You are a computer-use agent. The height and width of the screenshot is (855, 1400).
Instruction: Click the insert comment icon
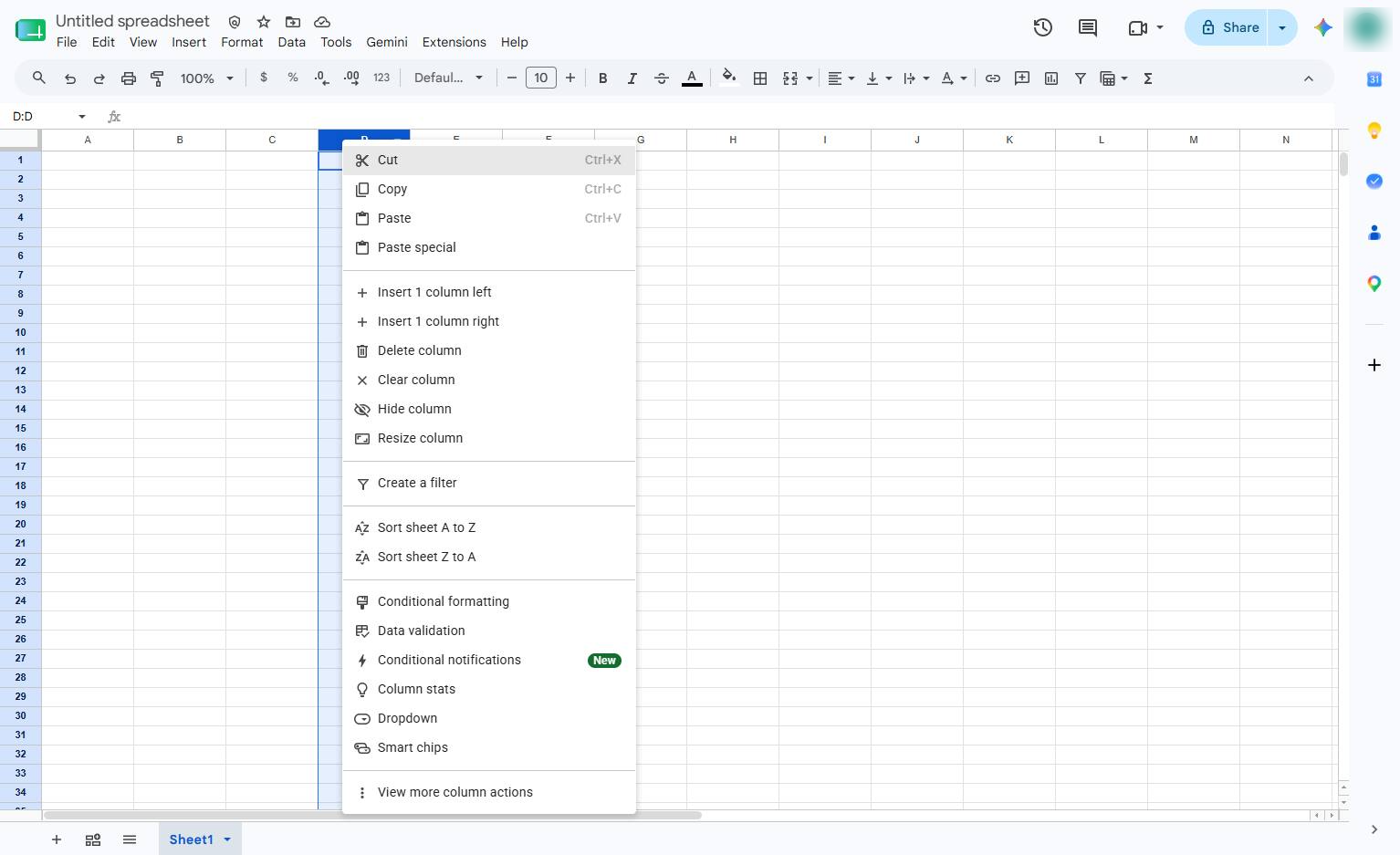1022,78
